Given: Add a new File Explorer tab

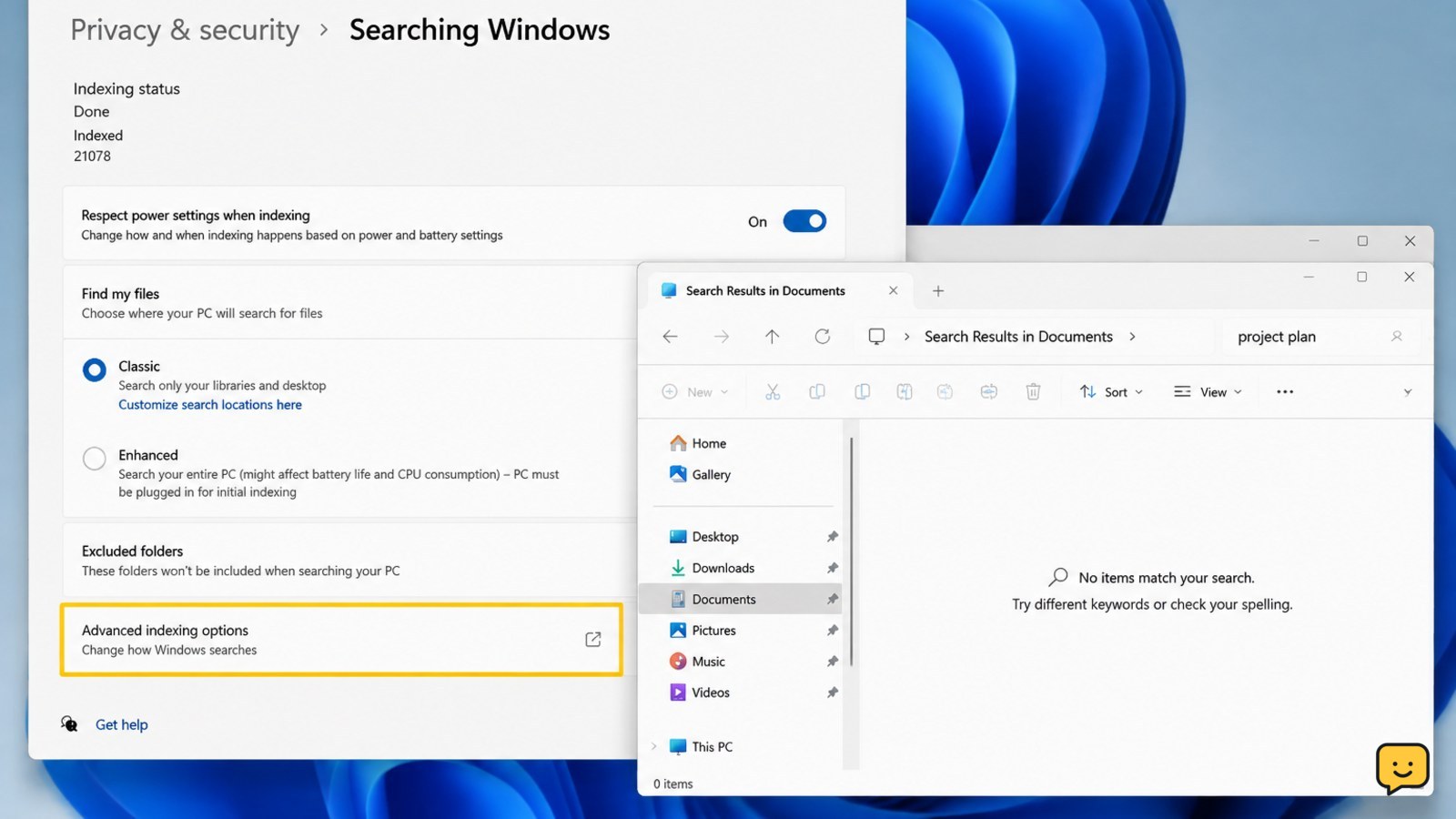Looking at the screenshot, I should pos(938,291).
